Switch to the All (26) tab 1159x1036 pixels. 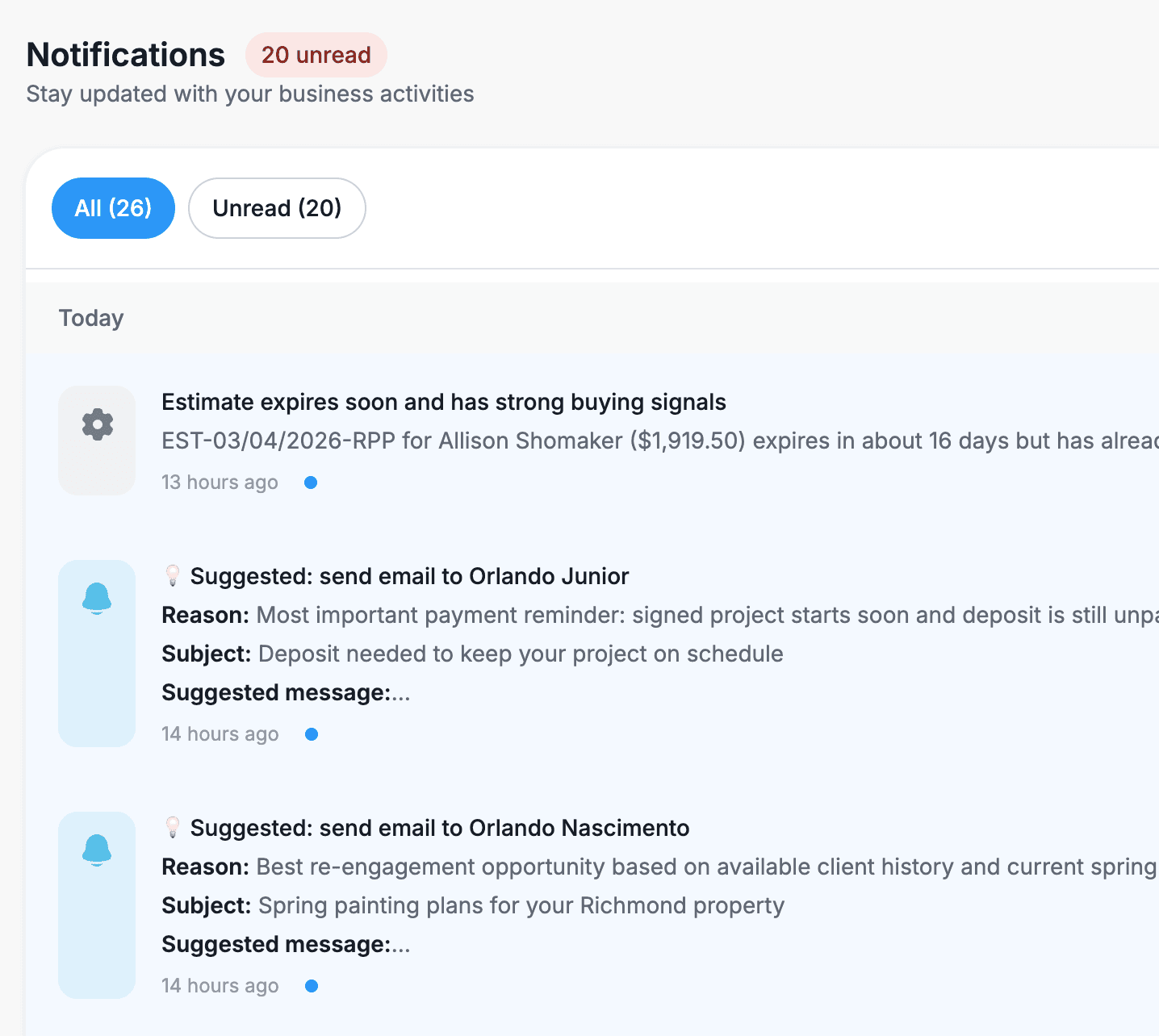tap(113, 208)
